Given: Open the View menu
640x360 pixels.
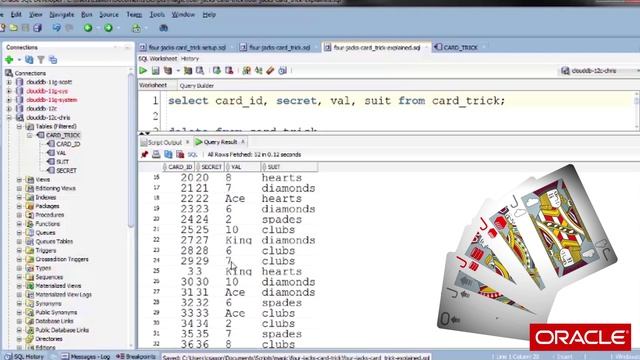Looking at the screenshot, I should click(36, 15).
